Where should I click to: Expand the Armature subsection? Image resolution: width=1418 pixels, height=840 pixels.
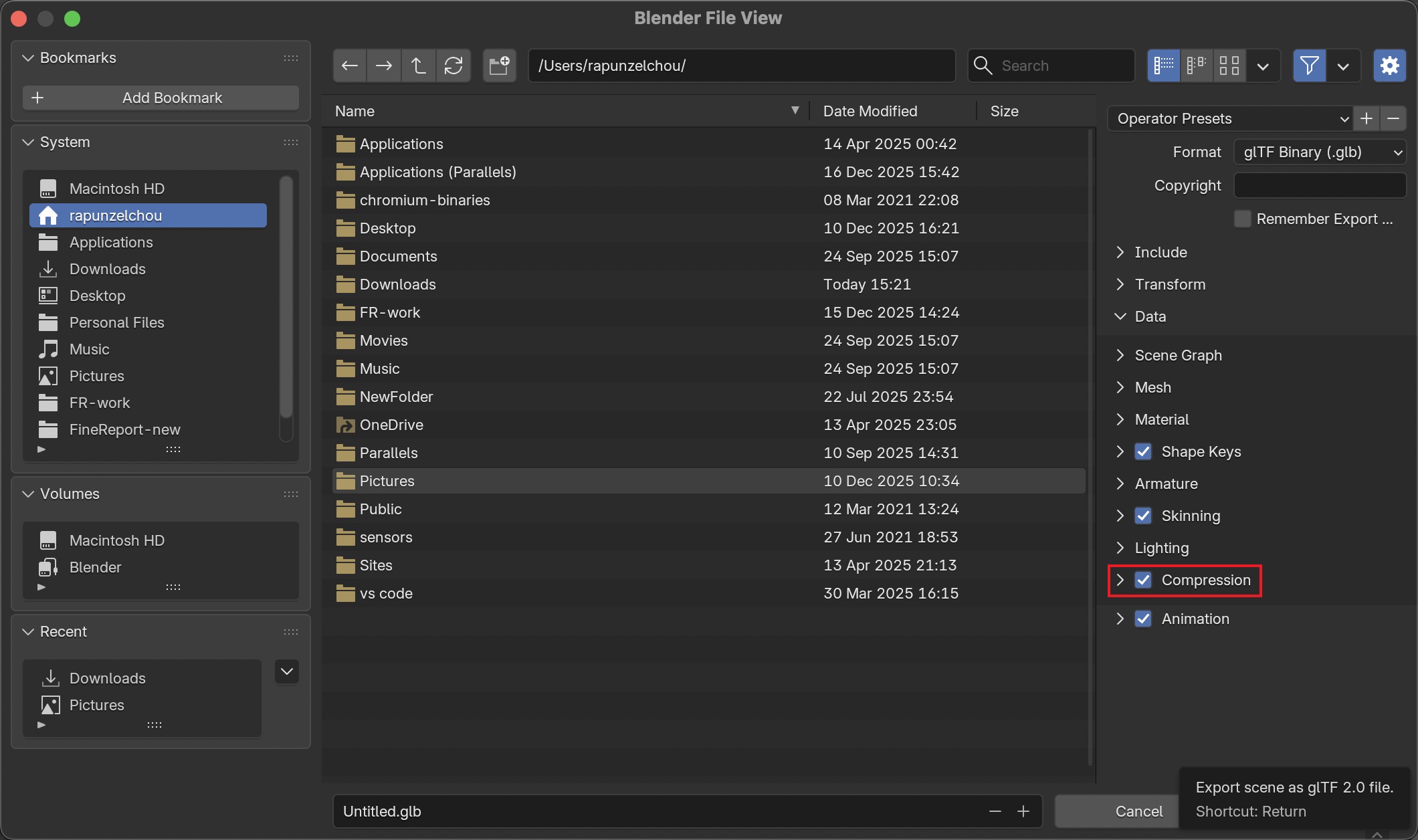(1120, 484)
